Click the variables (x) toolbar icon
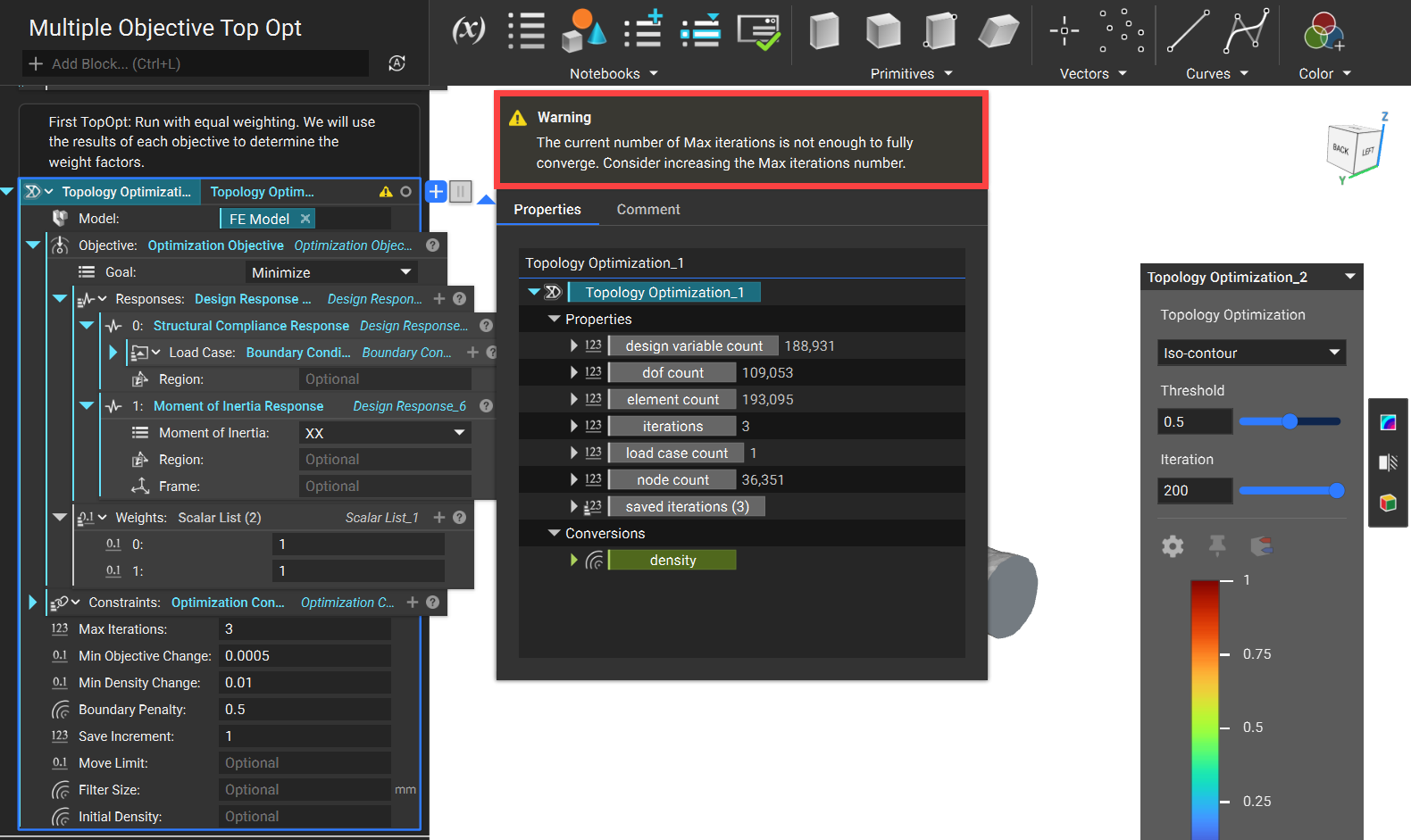This screenshot has height=840, width=1411. coord(469,30)
